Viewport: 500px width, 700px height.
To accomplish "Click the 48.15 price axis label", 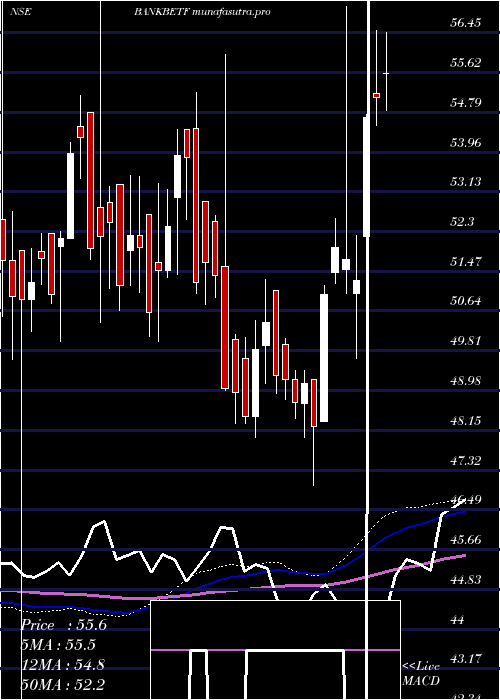I will 466,420.
